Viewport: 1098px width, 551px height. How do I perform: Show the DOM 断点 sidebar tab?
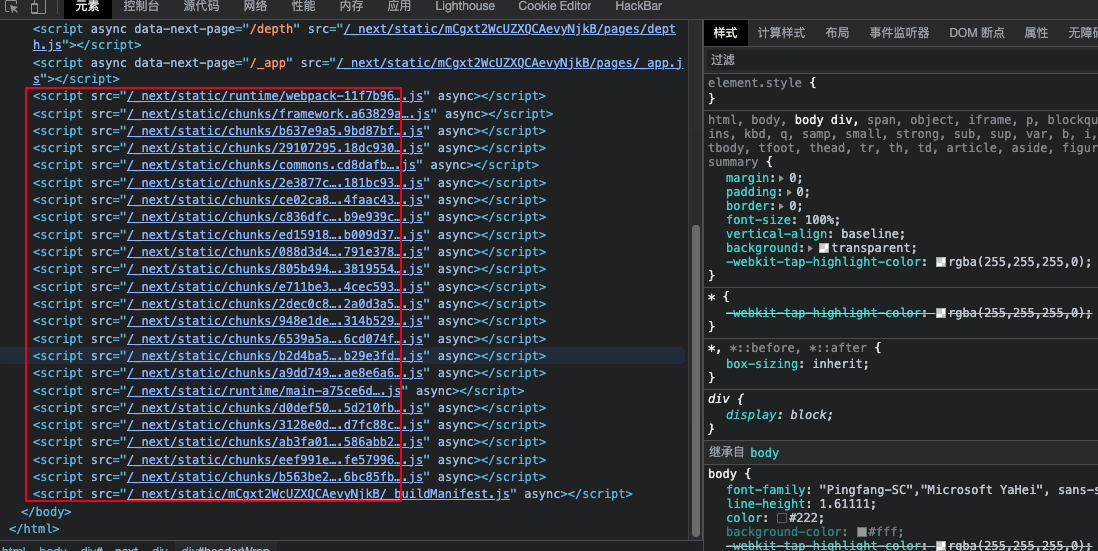(x=977, y=33)
